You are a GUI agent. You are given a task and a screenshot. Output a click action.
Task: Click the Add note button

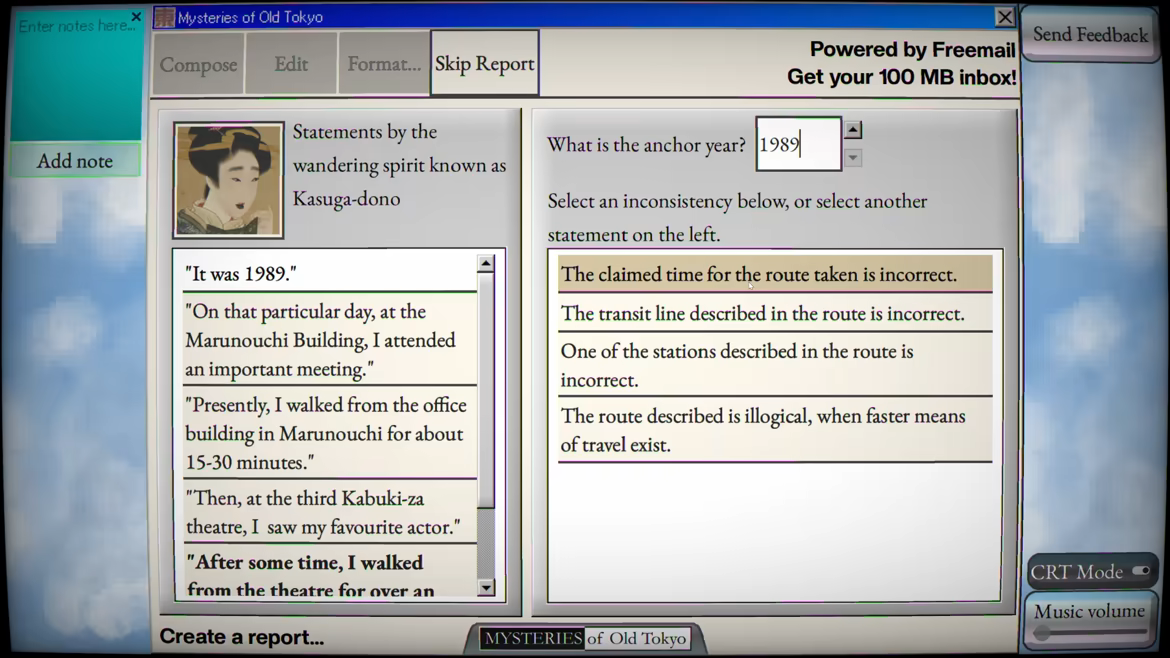(75, 160)
